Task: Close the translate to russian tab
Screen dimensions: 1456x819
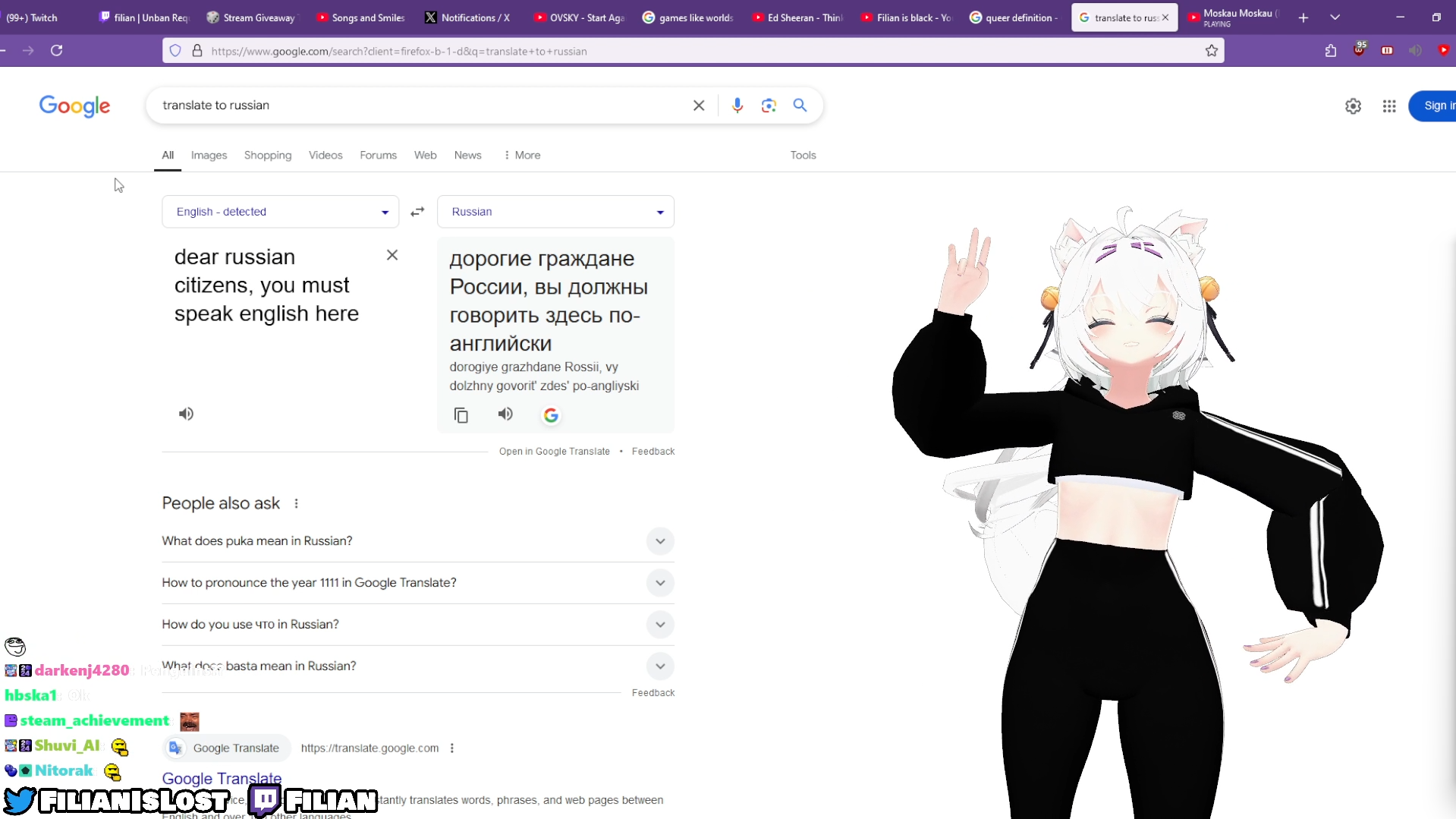Action: click(x=1165, y=17)
